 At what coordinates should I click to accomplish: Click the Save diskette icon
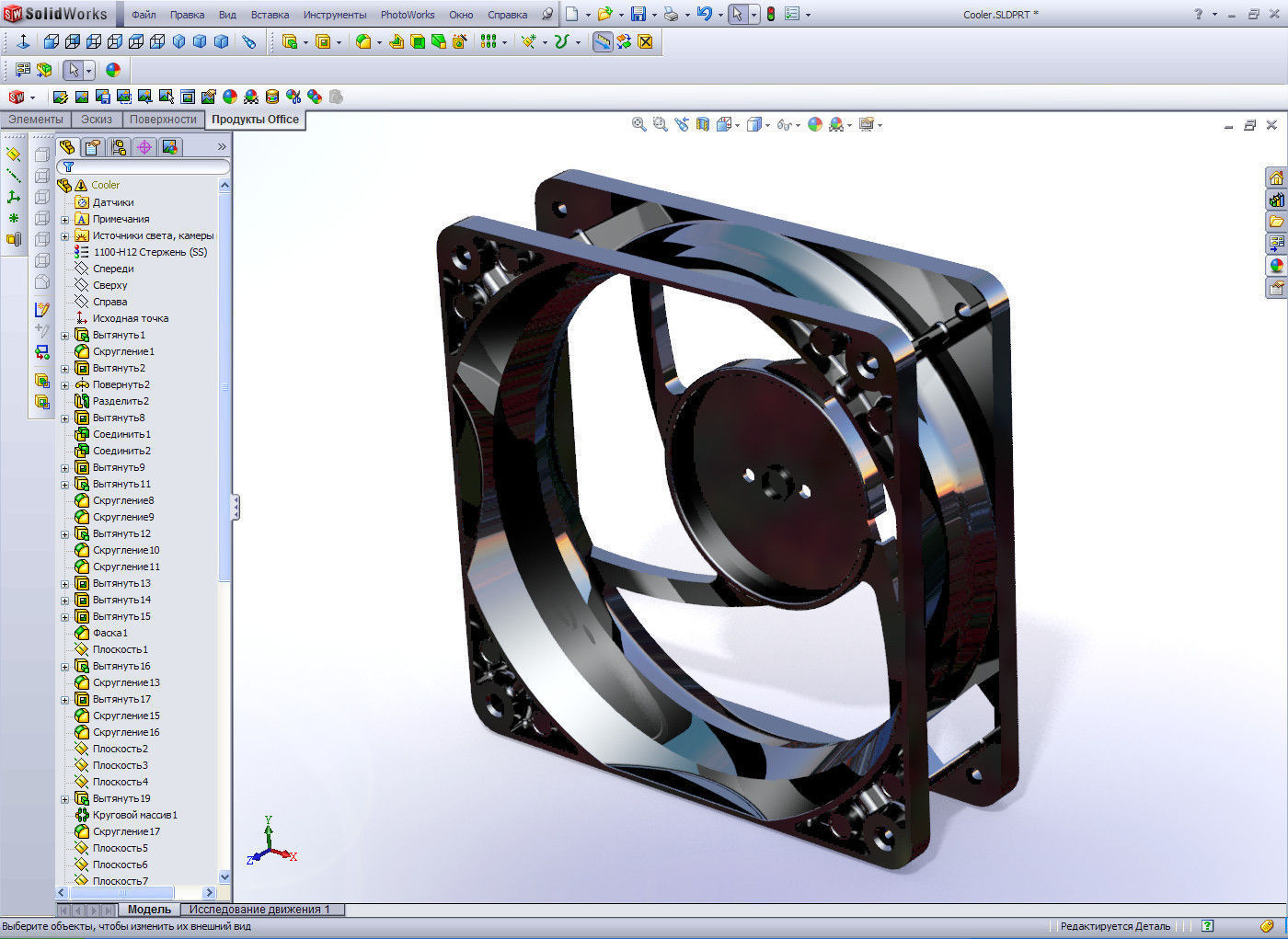638,14
